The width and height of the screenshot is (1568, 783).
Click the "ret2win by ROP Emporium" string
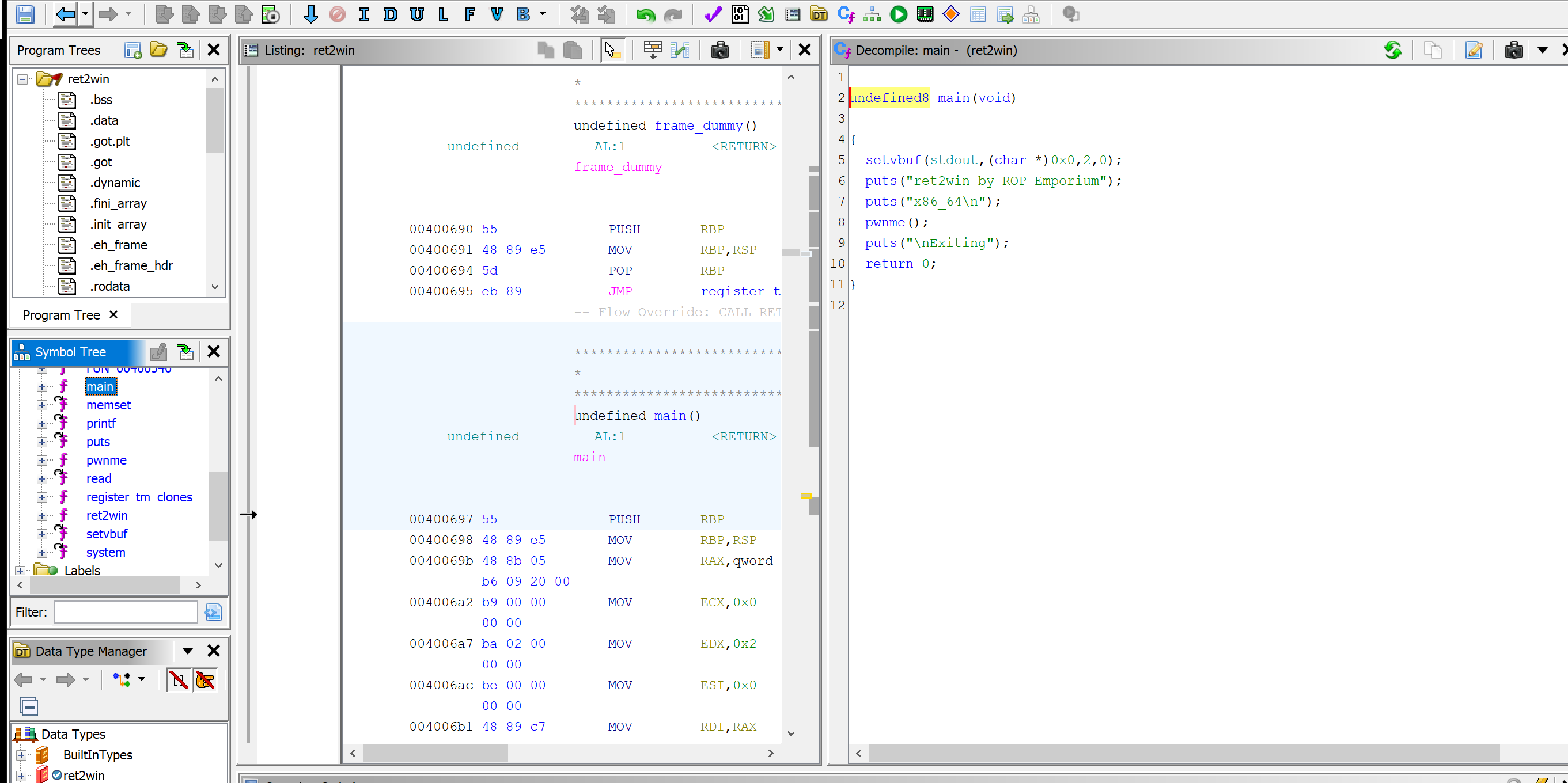tap(1005, 181)
